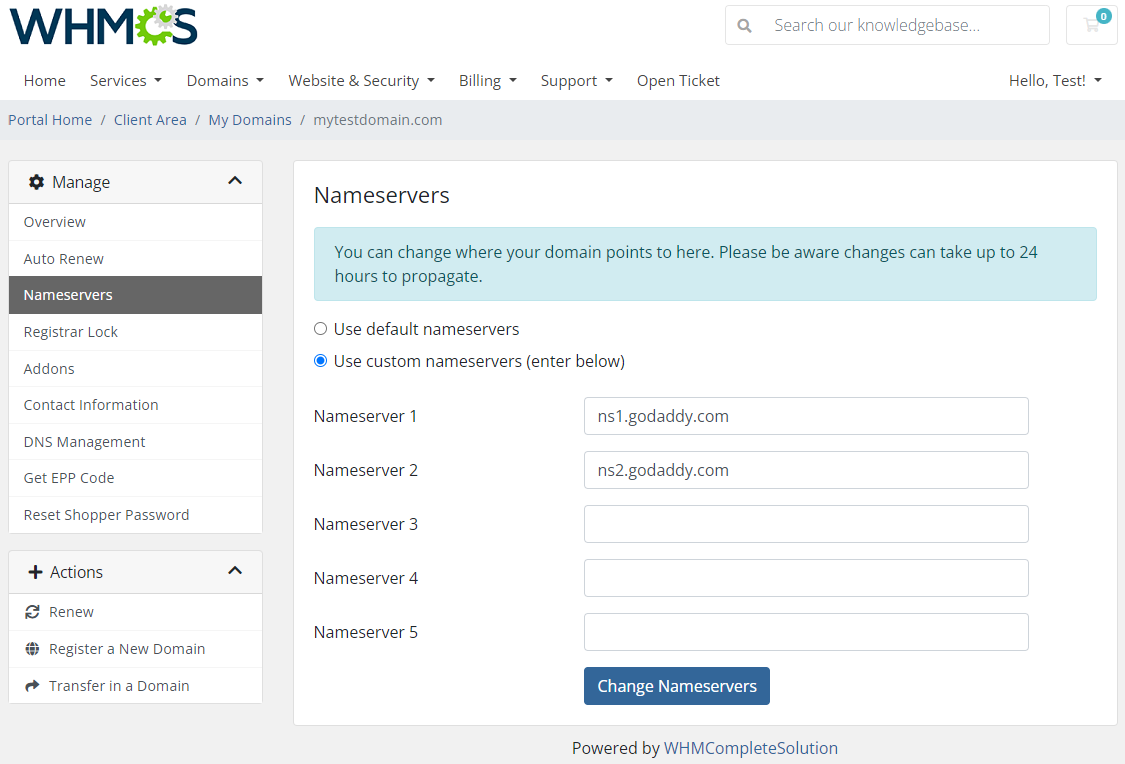This screenshot has width=1125, height=764.
Task: Open the Billing dropdown menu
Action: (487, 80)
